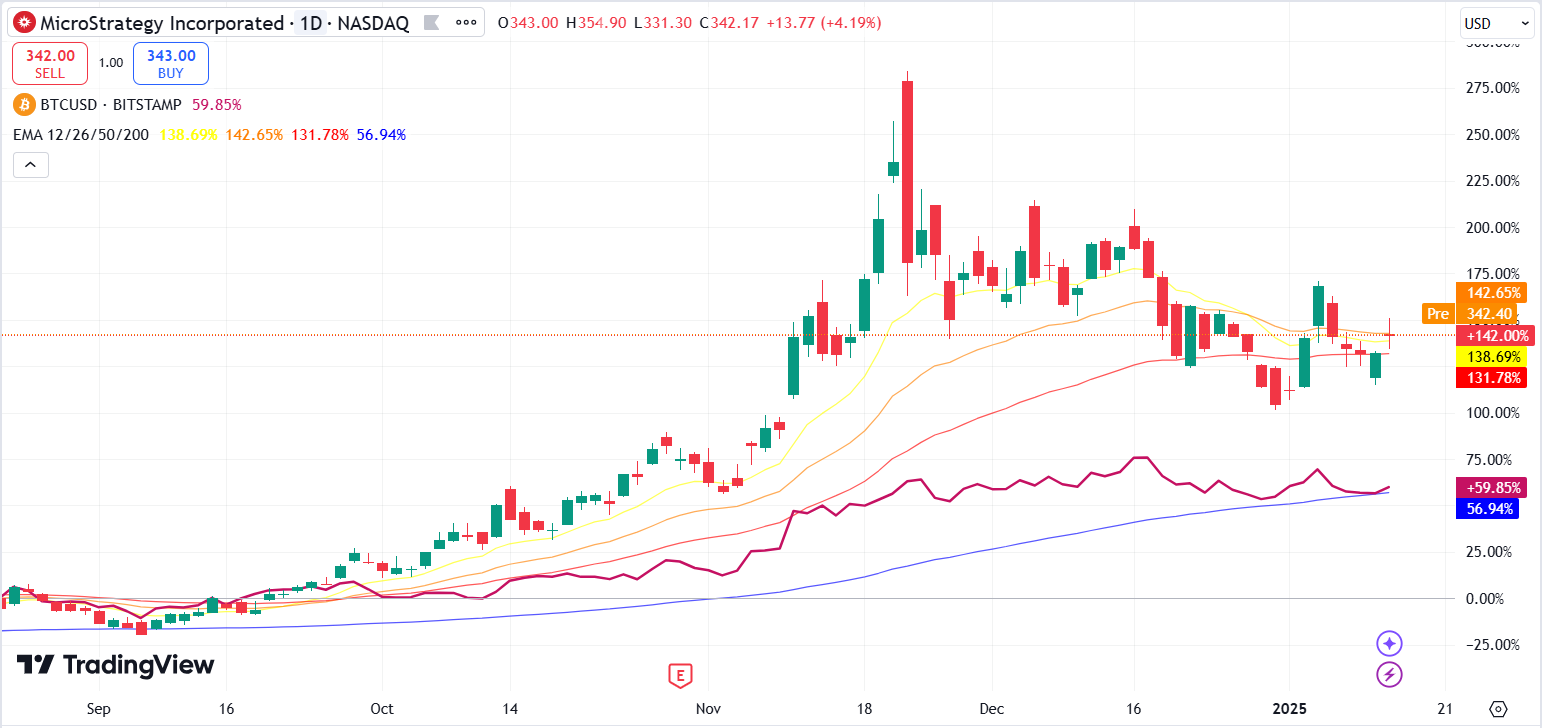Edit the 1.00 quantity field
Image resolution: width=1542 pixels, height=728 pixels.
(x=111, y=63)
